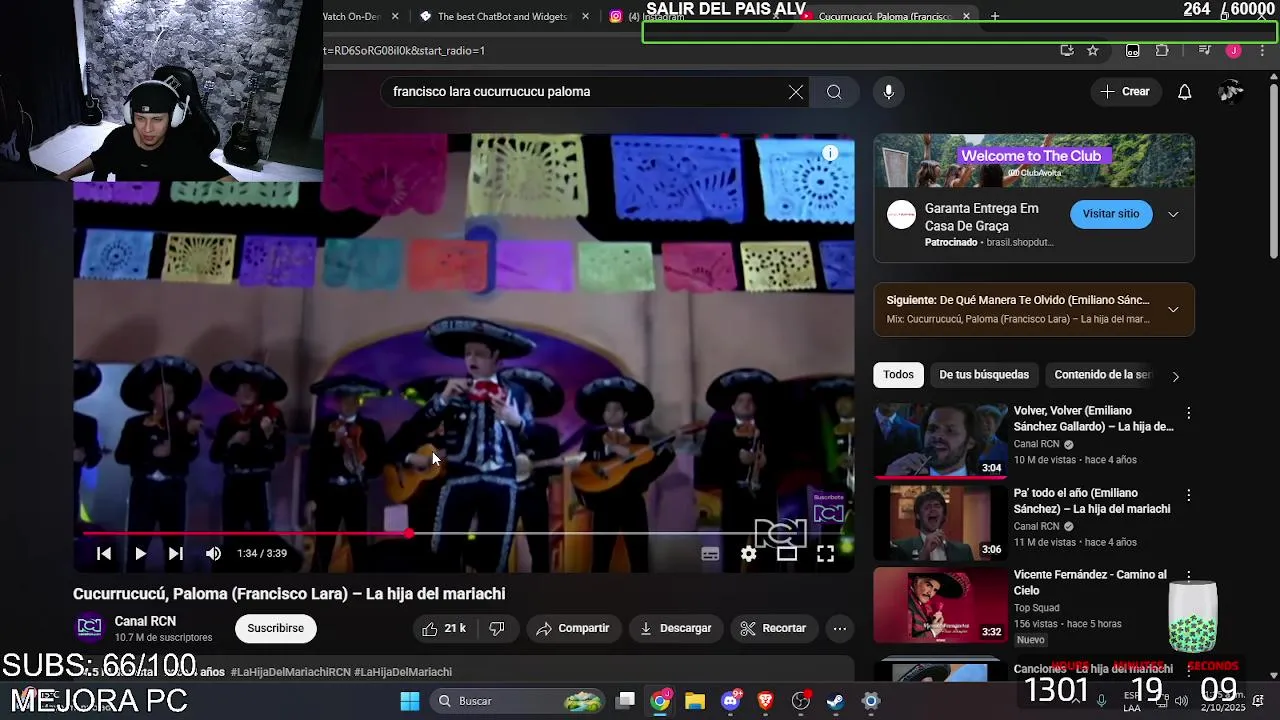Open the #LaHijaDelMariachi hashtag
This screenshot has height=720, width=1280.
pos(403,672)
